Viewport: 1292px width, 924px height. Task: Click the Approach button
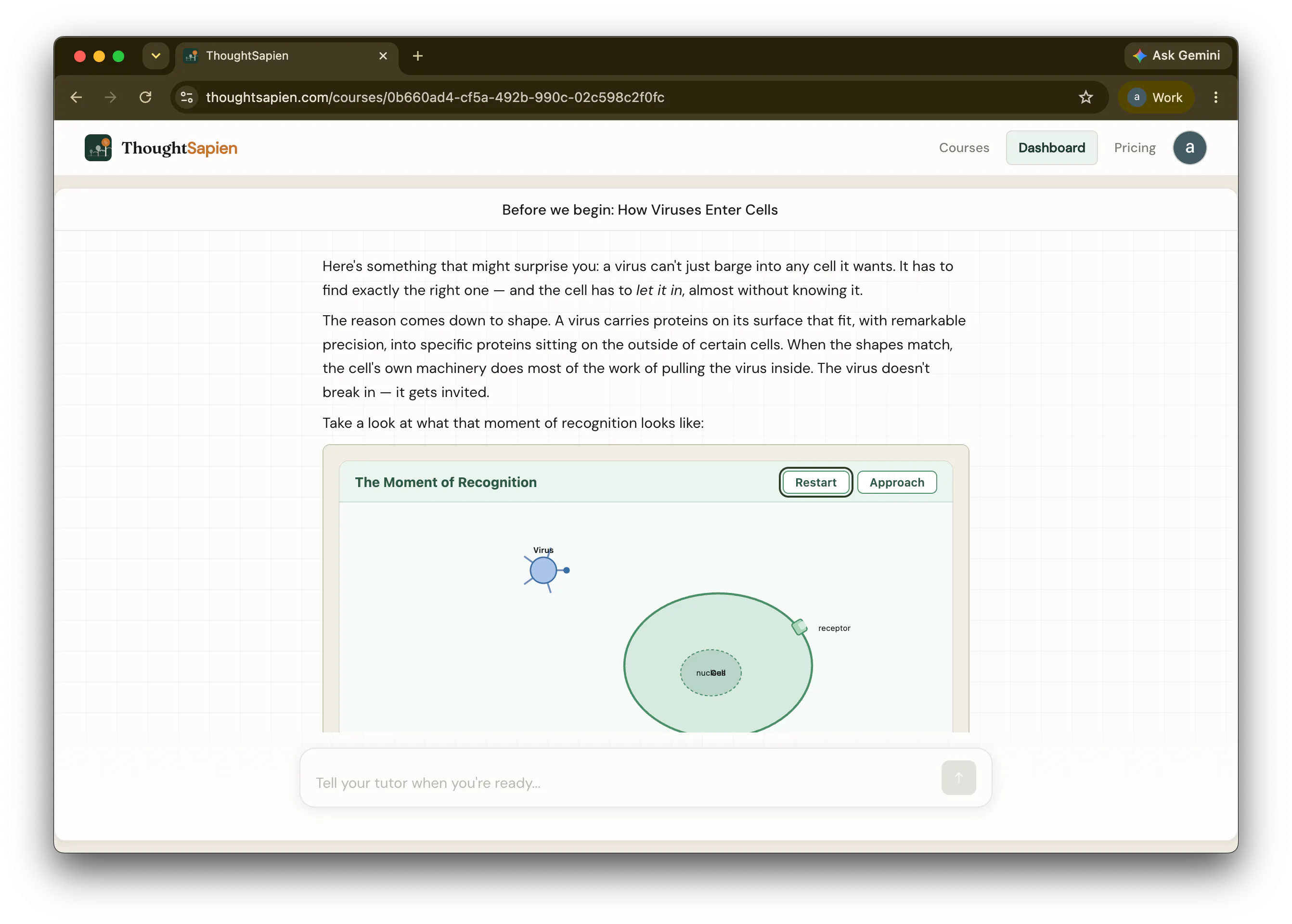pyautogui.click(x=896, y=482)
